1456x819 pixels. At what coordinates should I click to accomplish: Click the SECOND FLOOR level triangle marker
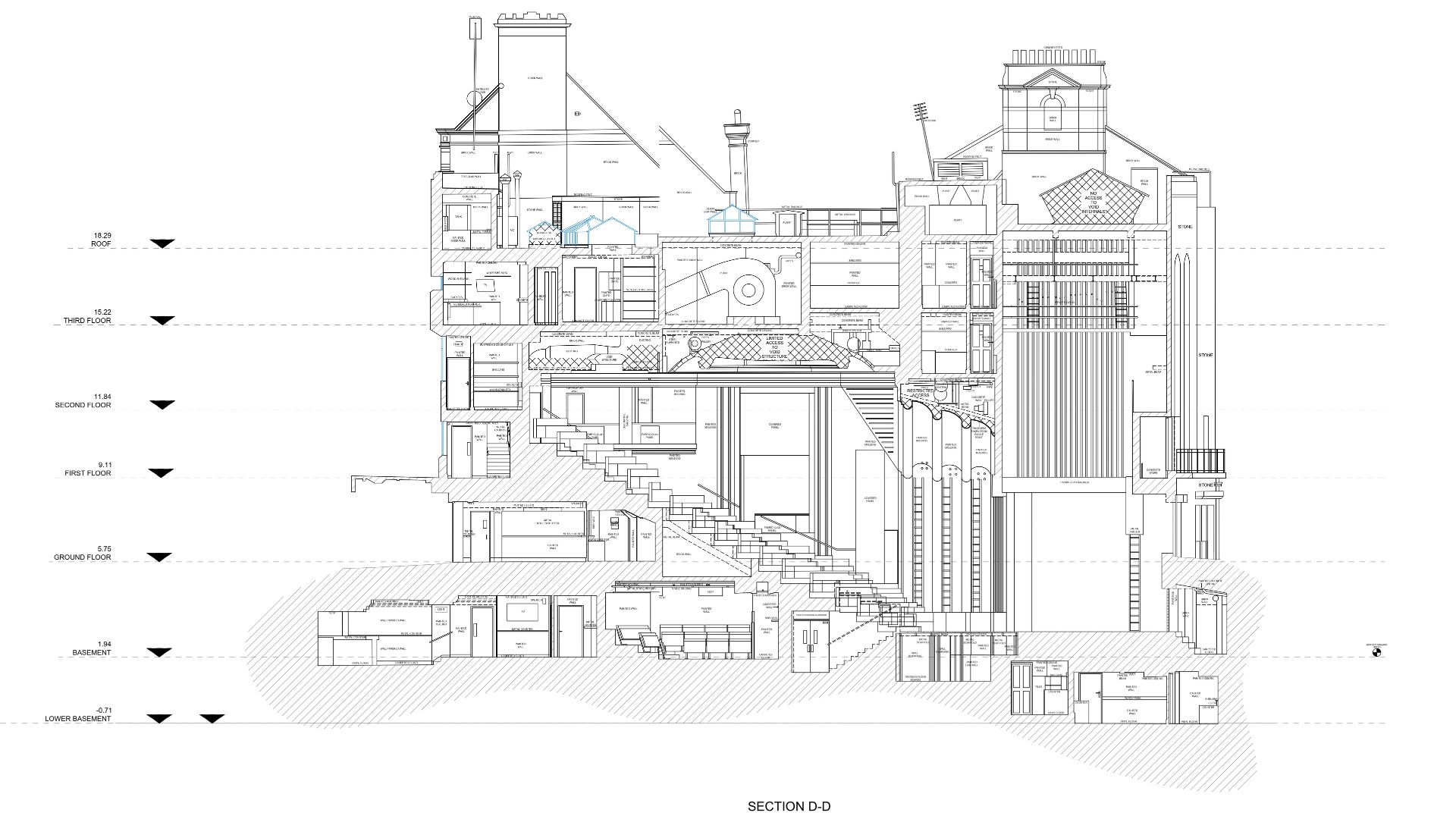(162, 405)
